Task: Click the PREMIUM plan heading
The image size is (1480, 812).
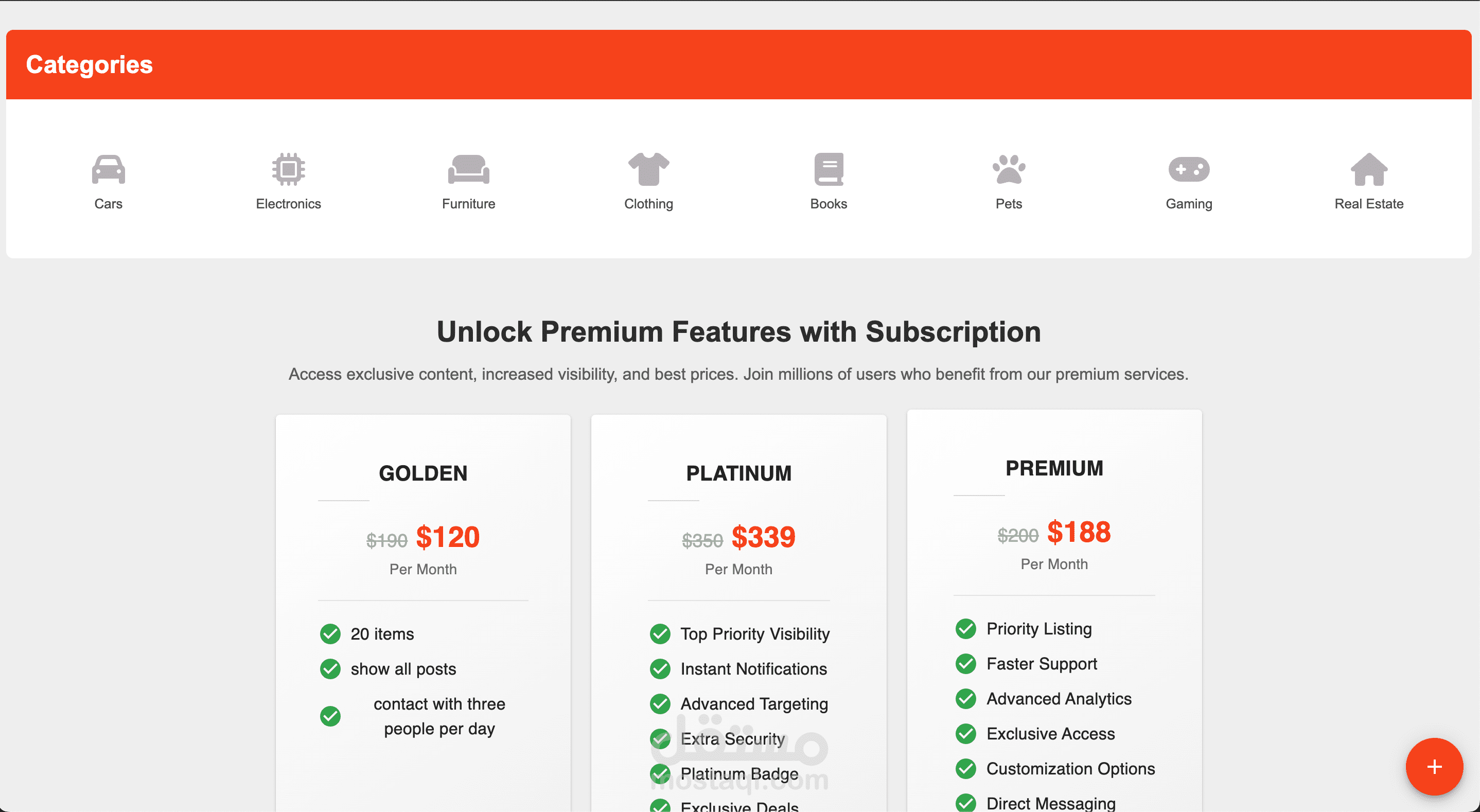Action: (1054, 468)
